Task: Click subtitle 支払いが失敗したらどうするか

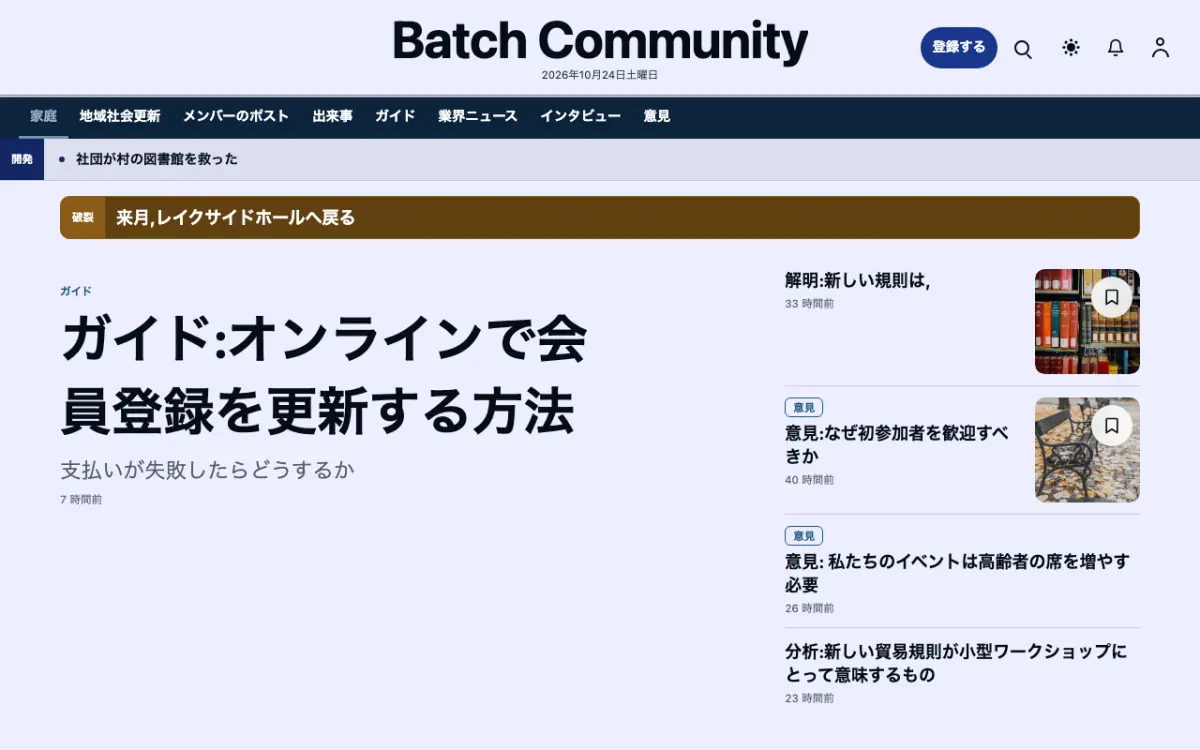Action: tap(207, 469)
